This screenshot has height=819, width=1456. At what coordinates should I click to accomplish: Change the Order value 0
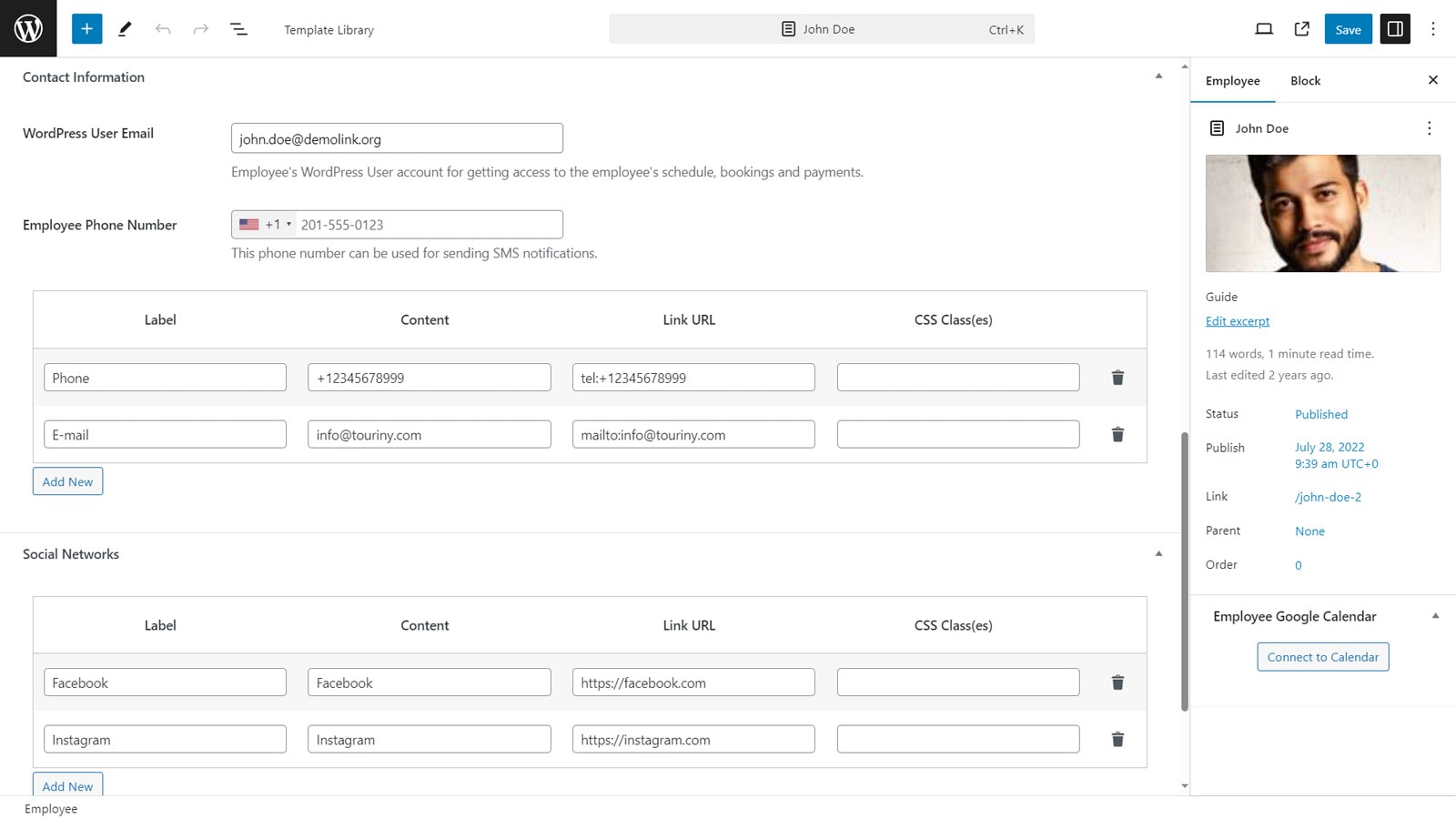[x=1298, y=565]
